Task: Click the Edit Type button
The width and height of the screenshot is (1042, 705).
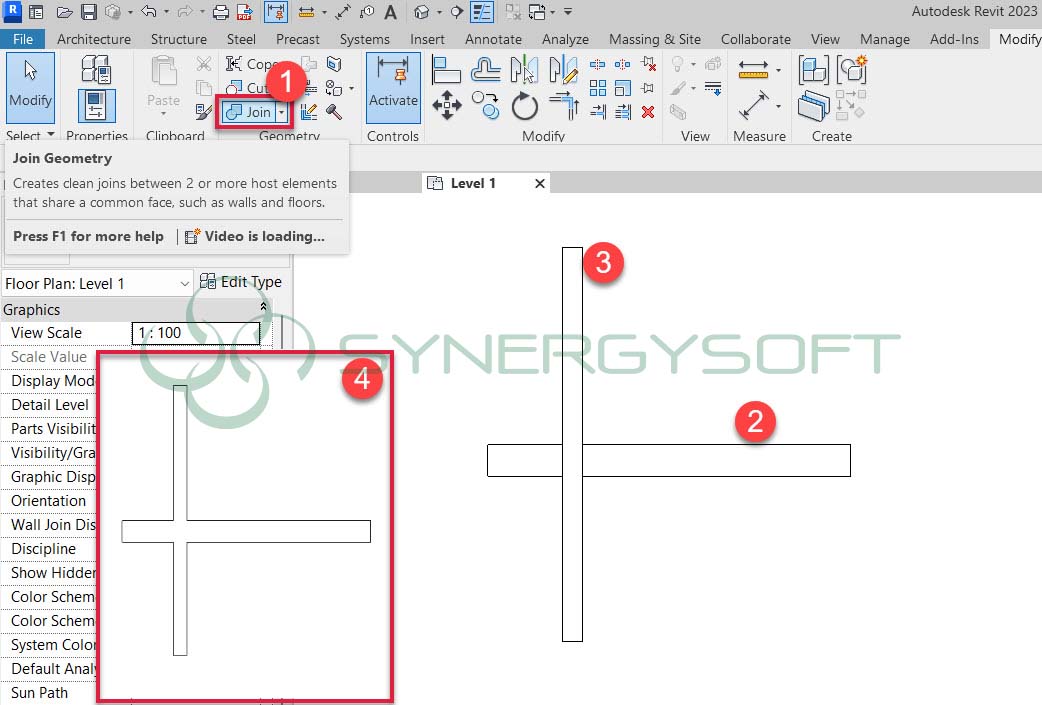Action: click(x=241, y=282)
